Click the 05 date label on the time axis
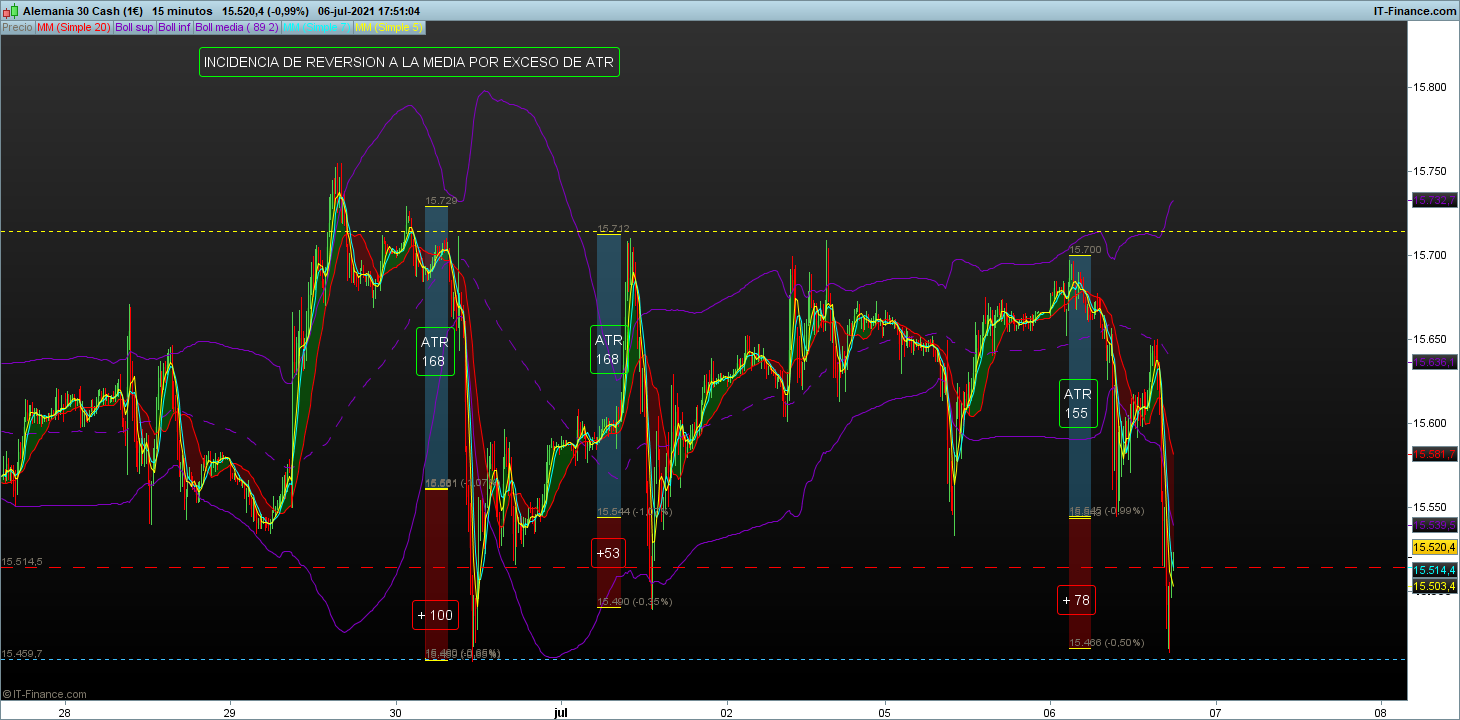 pyautogui.click(x=885, y=713)
